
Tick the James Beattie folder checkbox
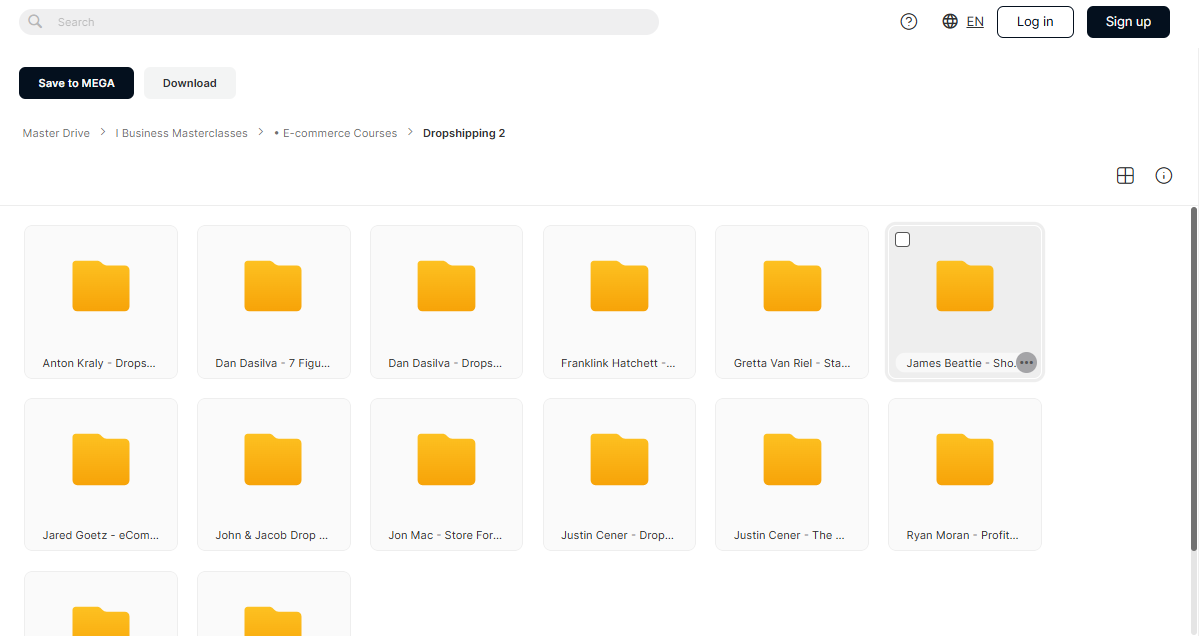point(902,239)
